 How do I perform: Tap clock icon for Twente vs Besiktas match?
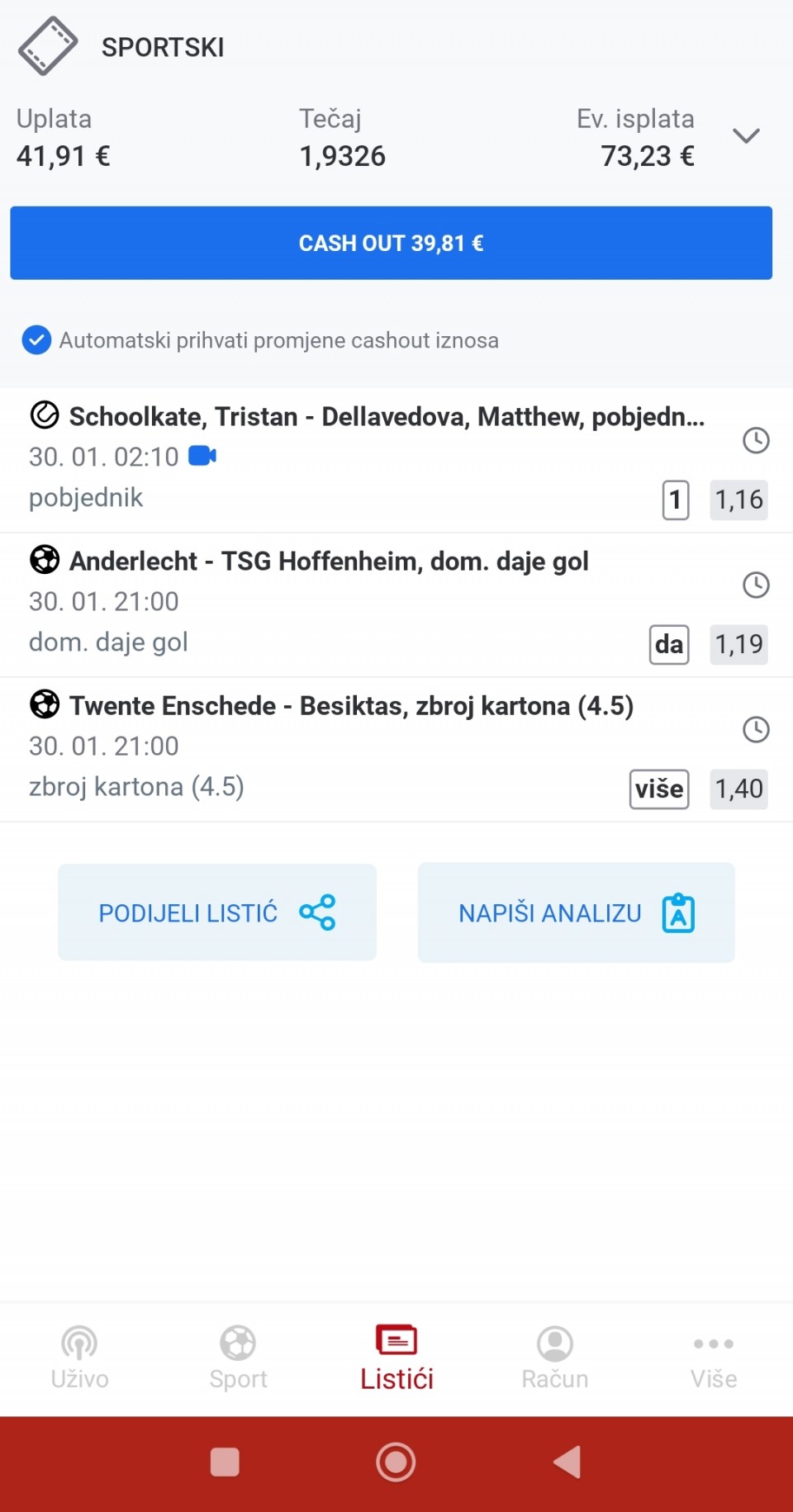coord(756,729)
